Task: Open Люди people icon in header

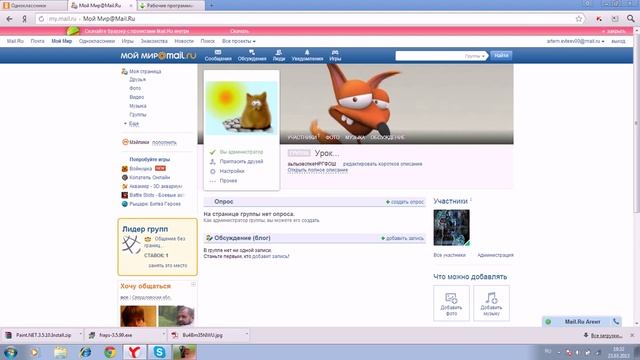Action: click(279, 55)
